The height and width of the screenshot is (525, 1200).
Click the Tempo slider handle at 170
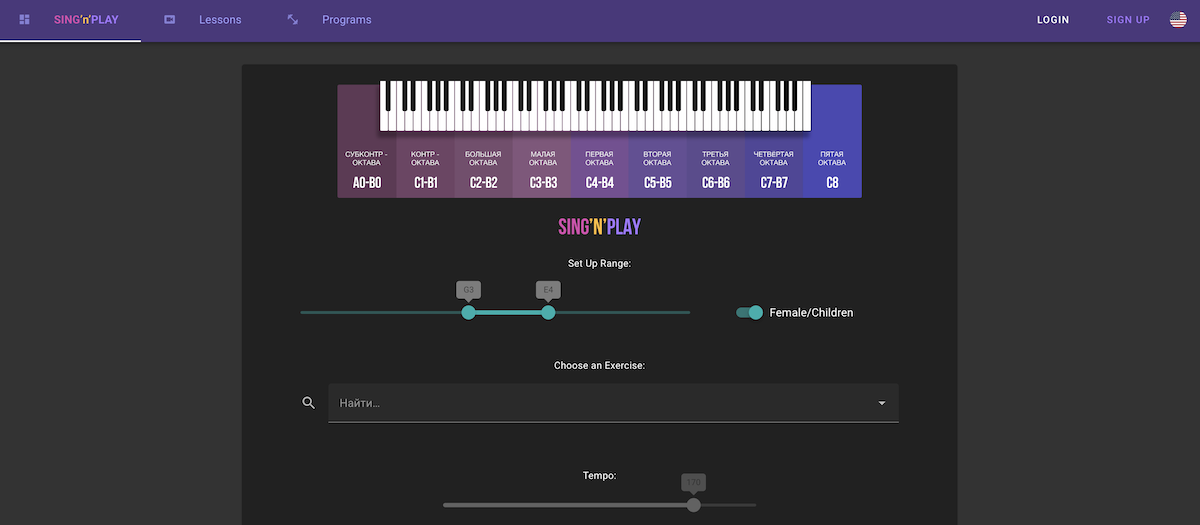tap(694, 505)
